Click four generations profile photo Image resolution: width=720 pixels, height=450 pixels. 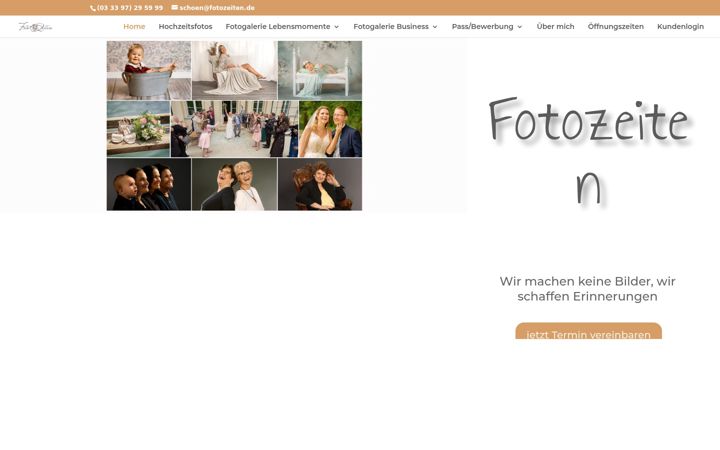tap(149, 184)
